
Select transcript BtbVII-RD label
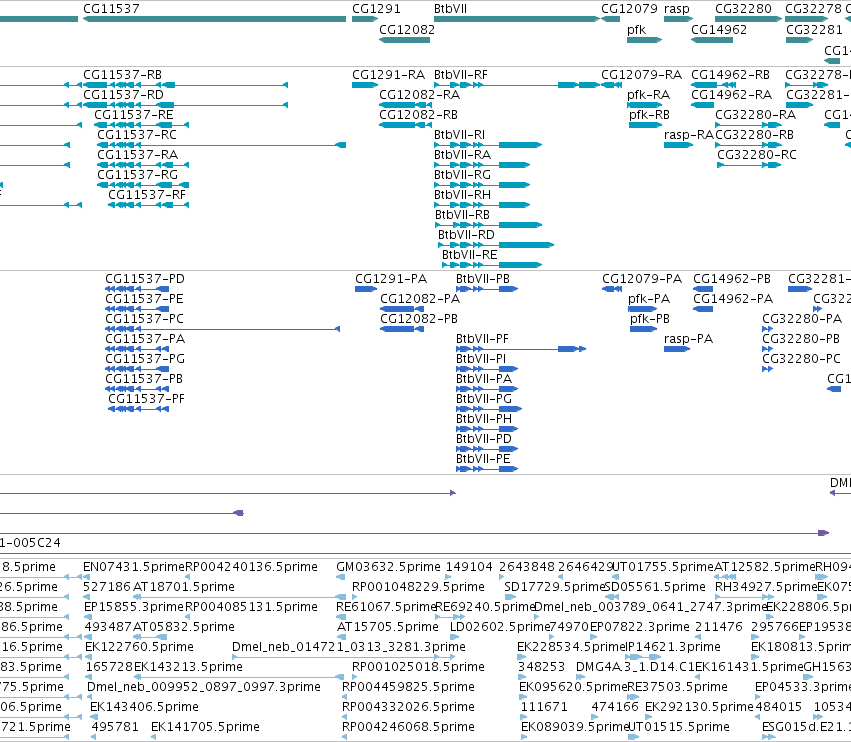pos(466,236)
